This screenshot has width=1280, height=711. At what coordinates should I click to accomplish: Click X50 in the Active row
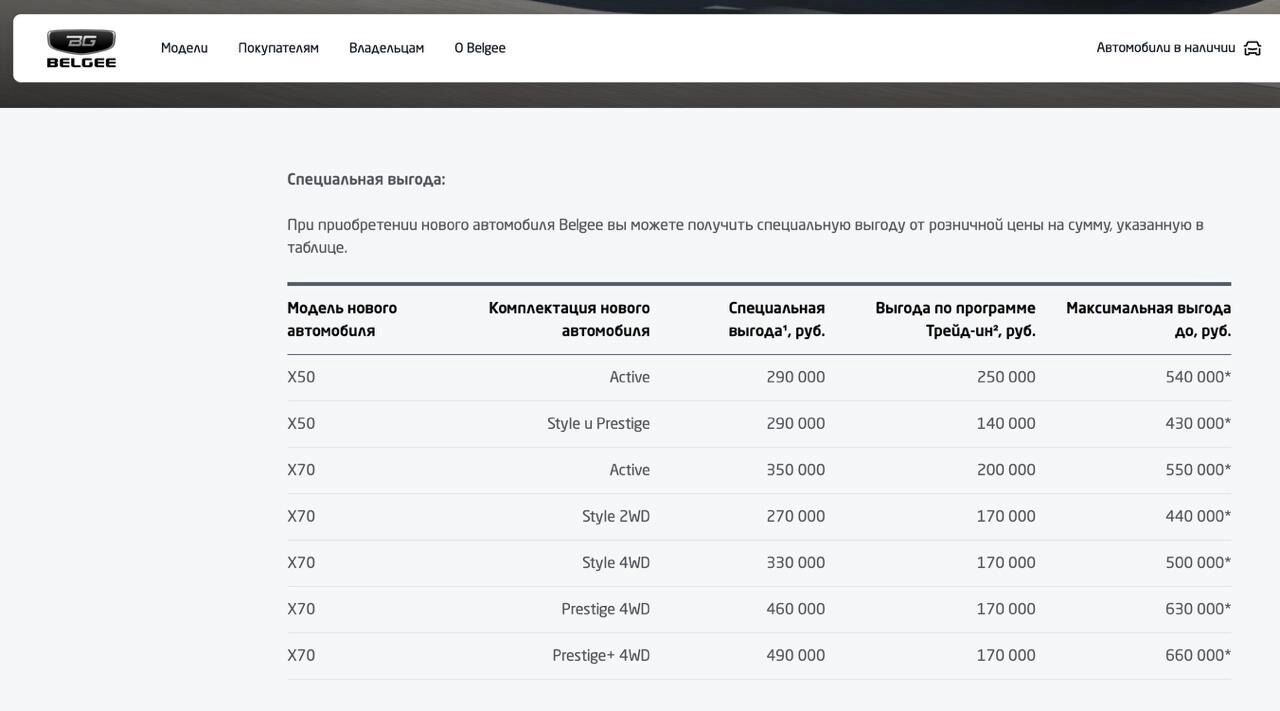(301, 378)
